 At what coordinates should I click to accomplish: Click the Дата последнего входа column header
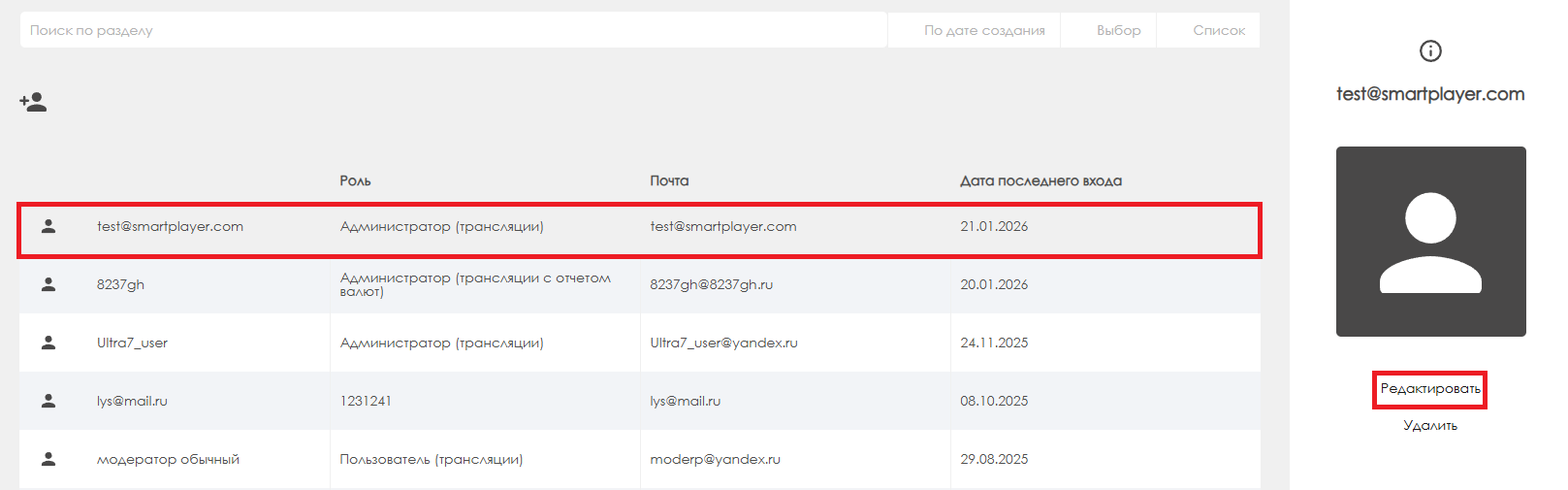click(1040, 180)
